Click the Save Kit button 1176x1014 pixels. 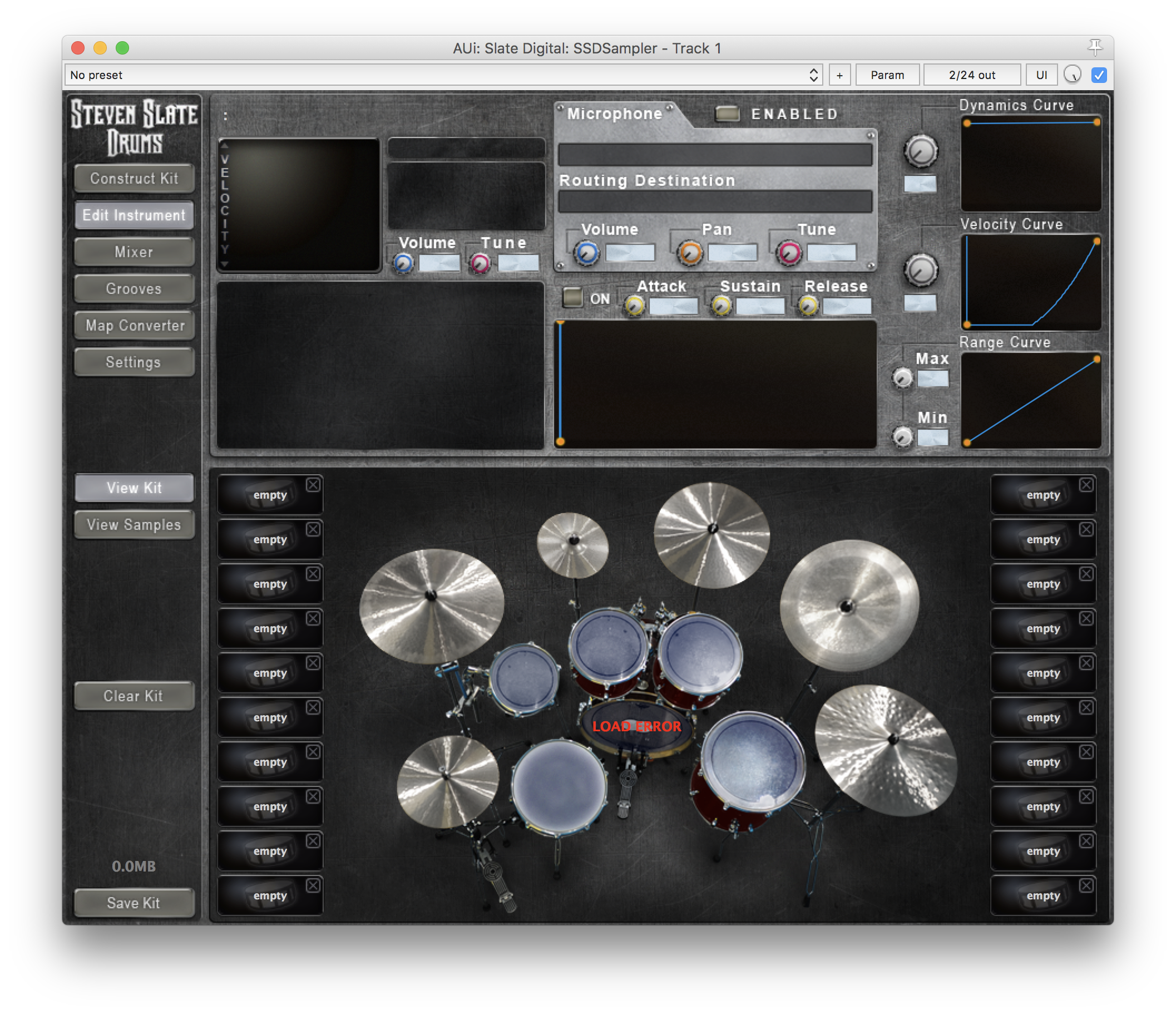tap(134, 903)
